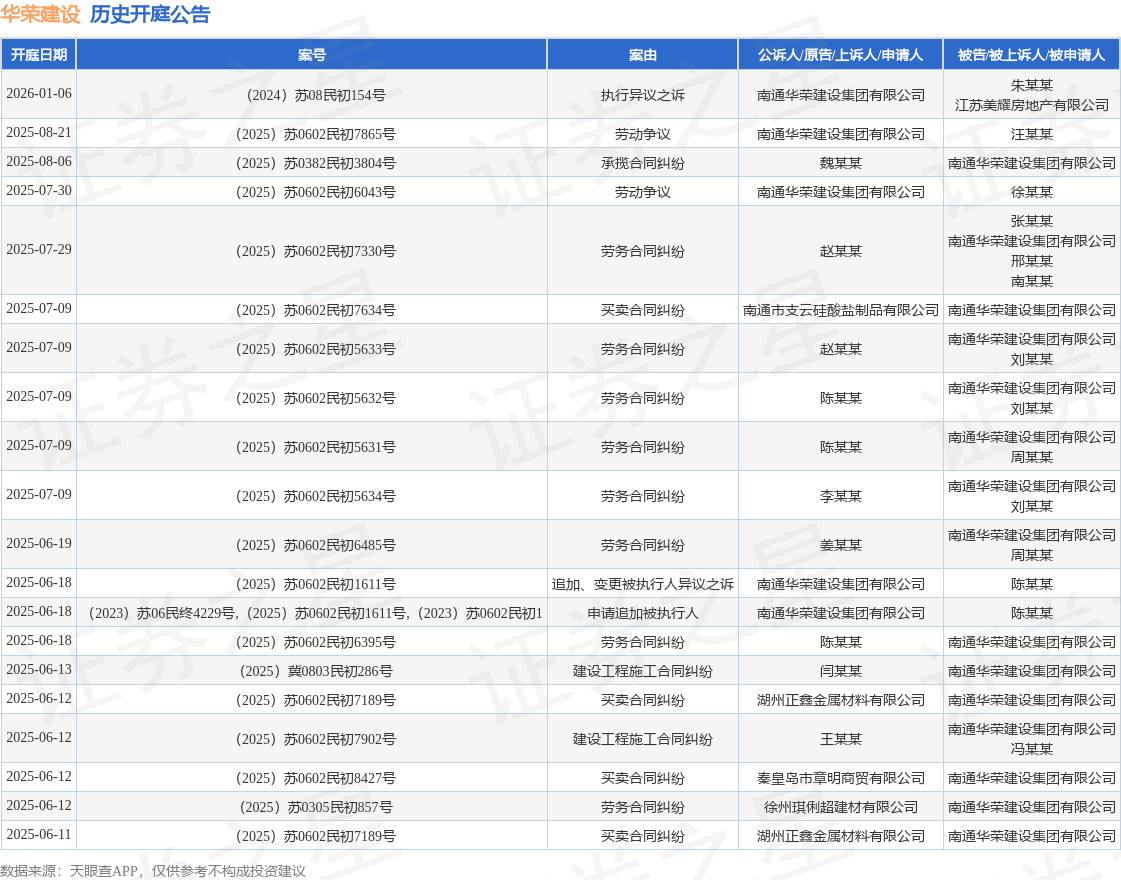Click plaintiff 闫某某
The height and width of the screenshot is (880, 1121).
(x=840, y=672)
